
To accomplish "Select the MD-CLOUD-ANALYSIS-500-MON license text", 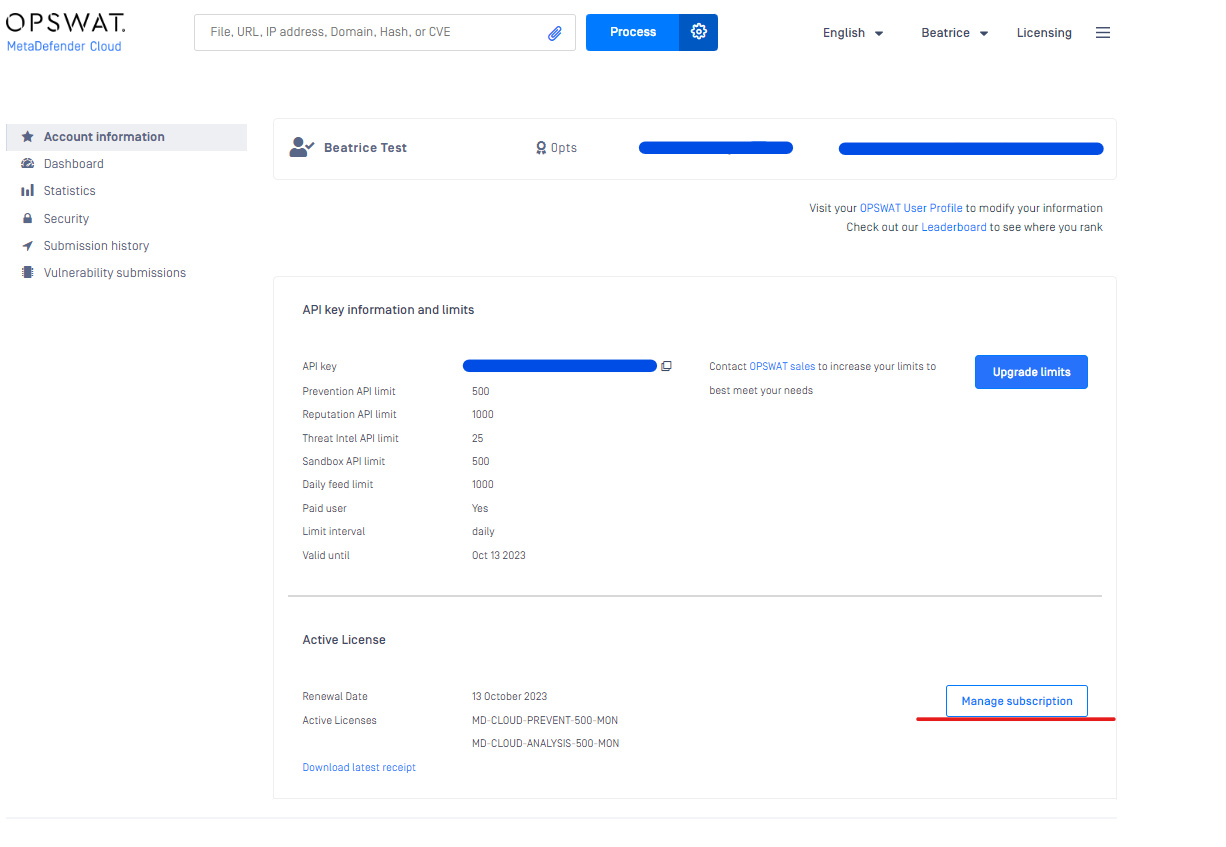I will click(x=546, y=744).
